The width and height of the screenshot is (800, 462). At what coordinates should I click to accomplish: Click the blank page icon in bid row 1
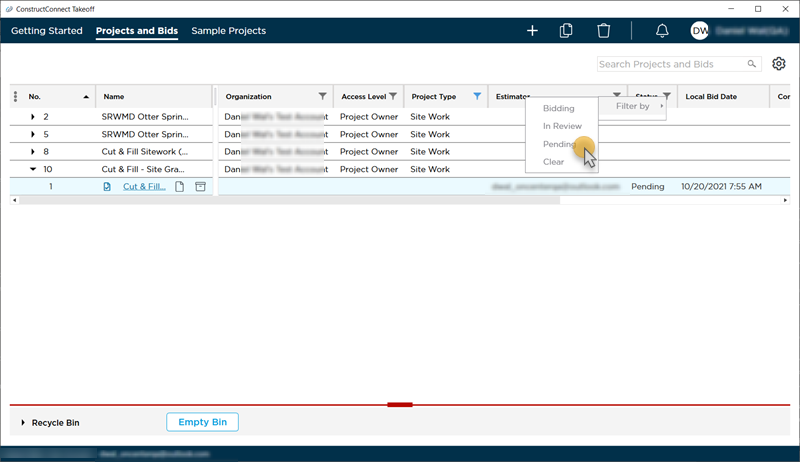180,187
